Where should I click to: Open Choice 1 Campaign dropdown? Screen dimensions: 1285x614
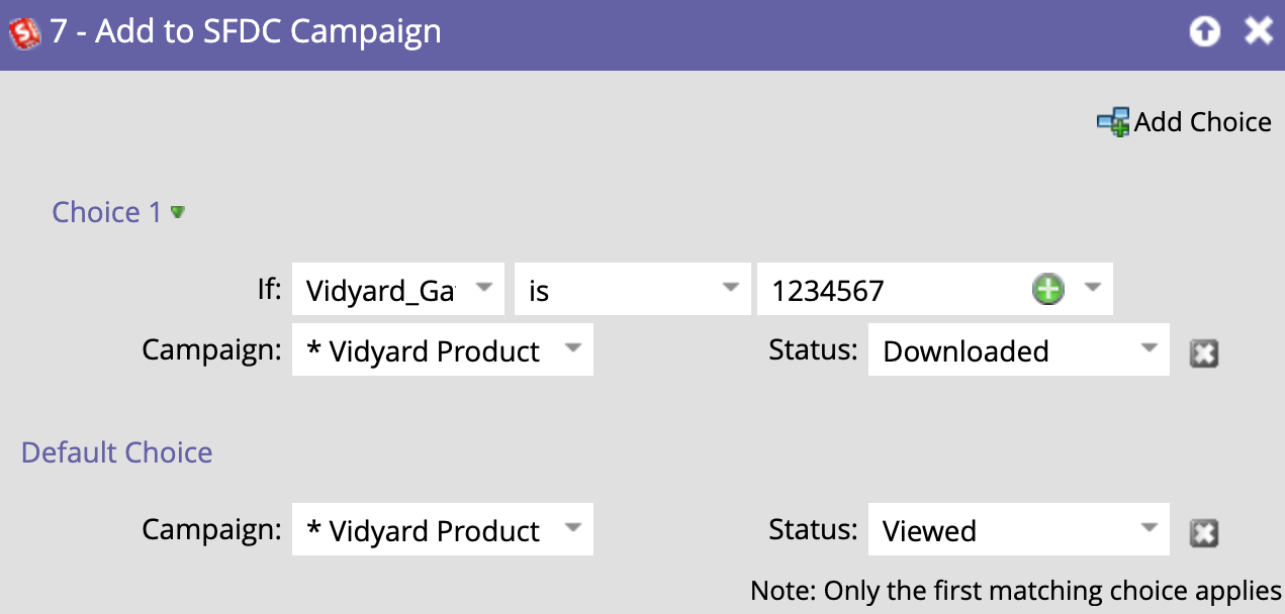click(442, 350)
